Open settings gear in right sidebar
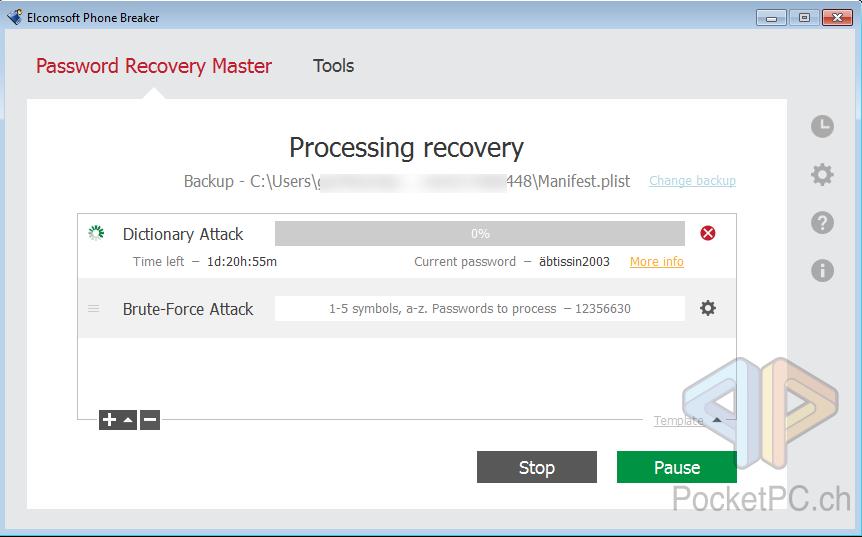The image size is (862, 537). pos(822,175)
